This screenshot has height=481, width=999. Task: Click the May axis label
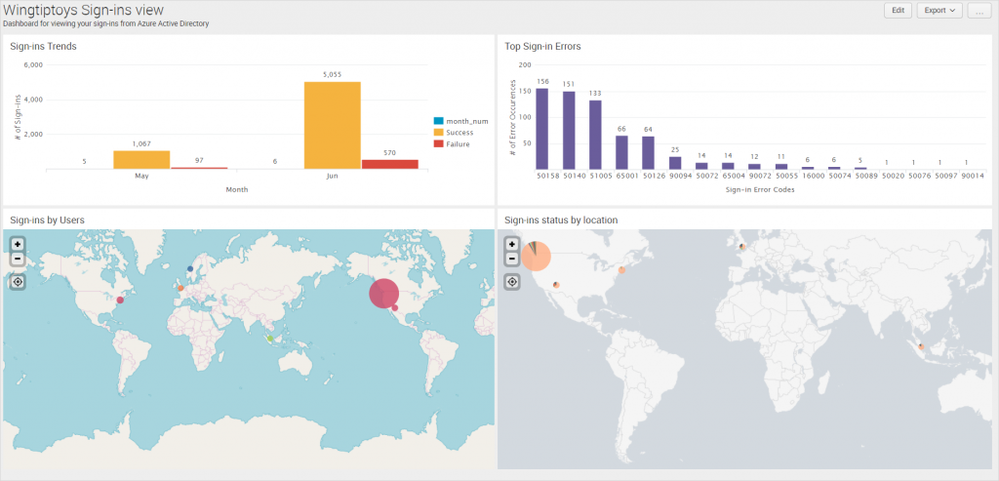tap(141, 176)
